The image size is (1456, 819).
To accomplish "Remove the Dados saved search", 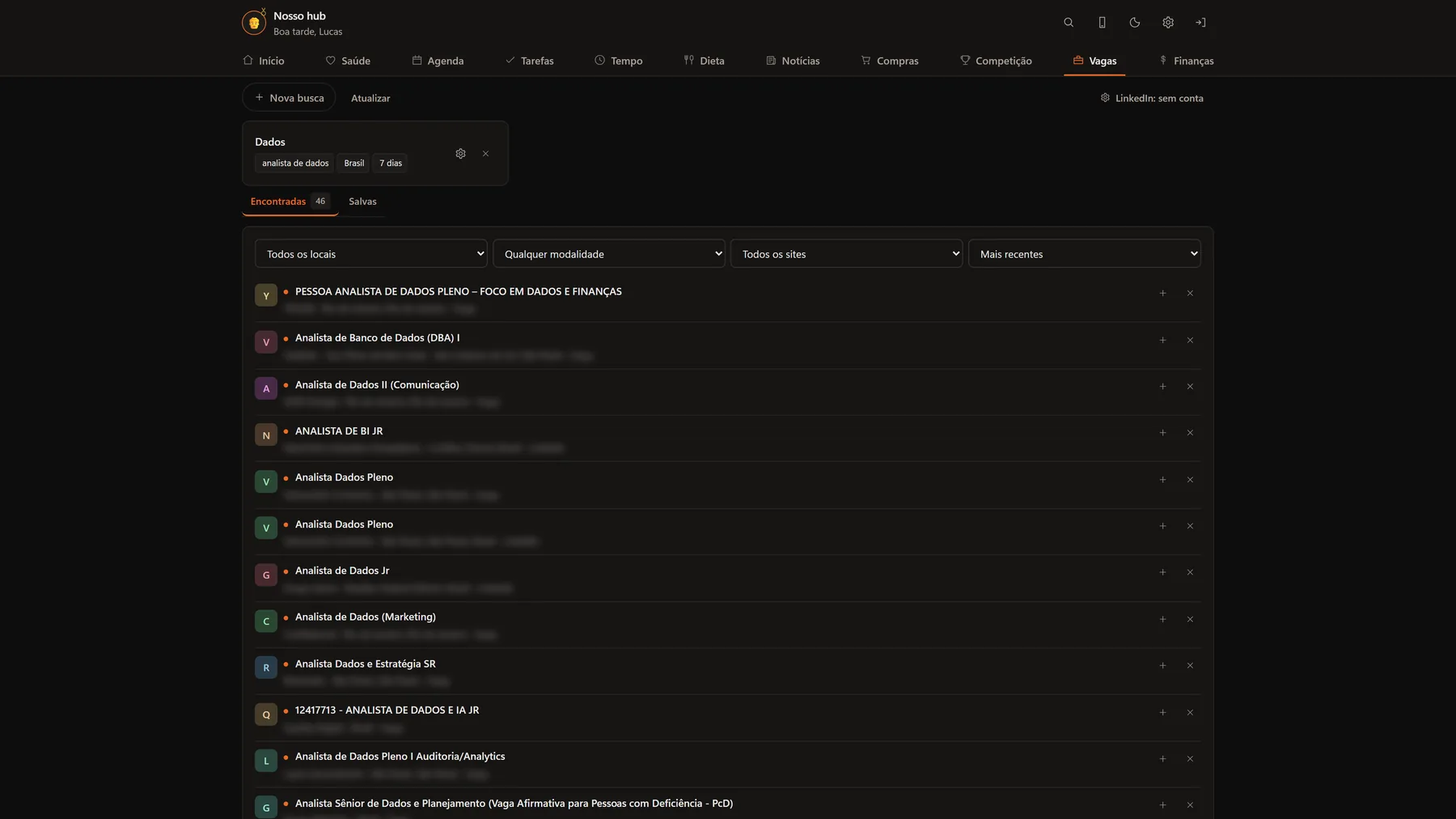I will pos(485,154).
